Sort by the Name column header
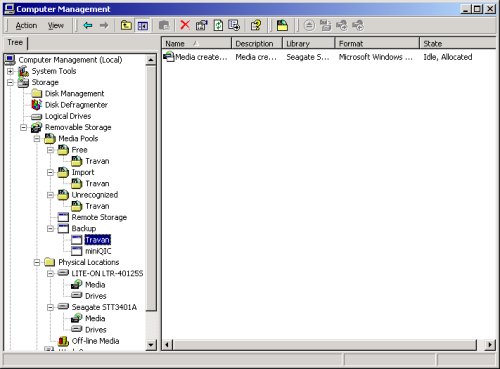The image size is (500, 369). pyautogui.click(x=197, y=43)
